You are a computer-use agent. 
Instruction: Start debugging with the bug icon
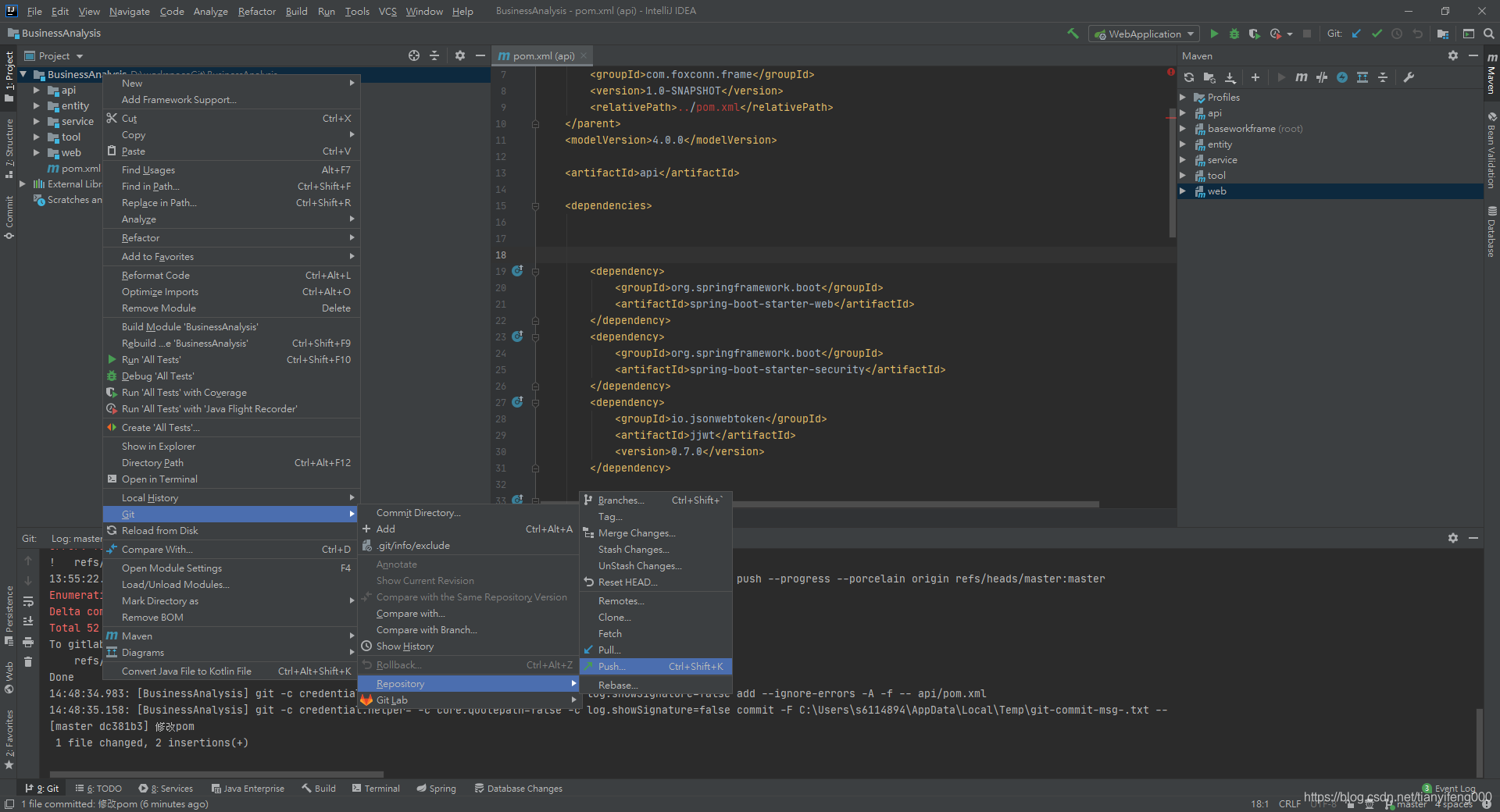coord(1234,34)
